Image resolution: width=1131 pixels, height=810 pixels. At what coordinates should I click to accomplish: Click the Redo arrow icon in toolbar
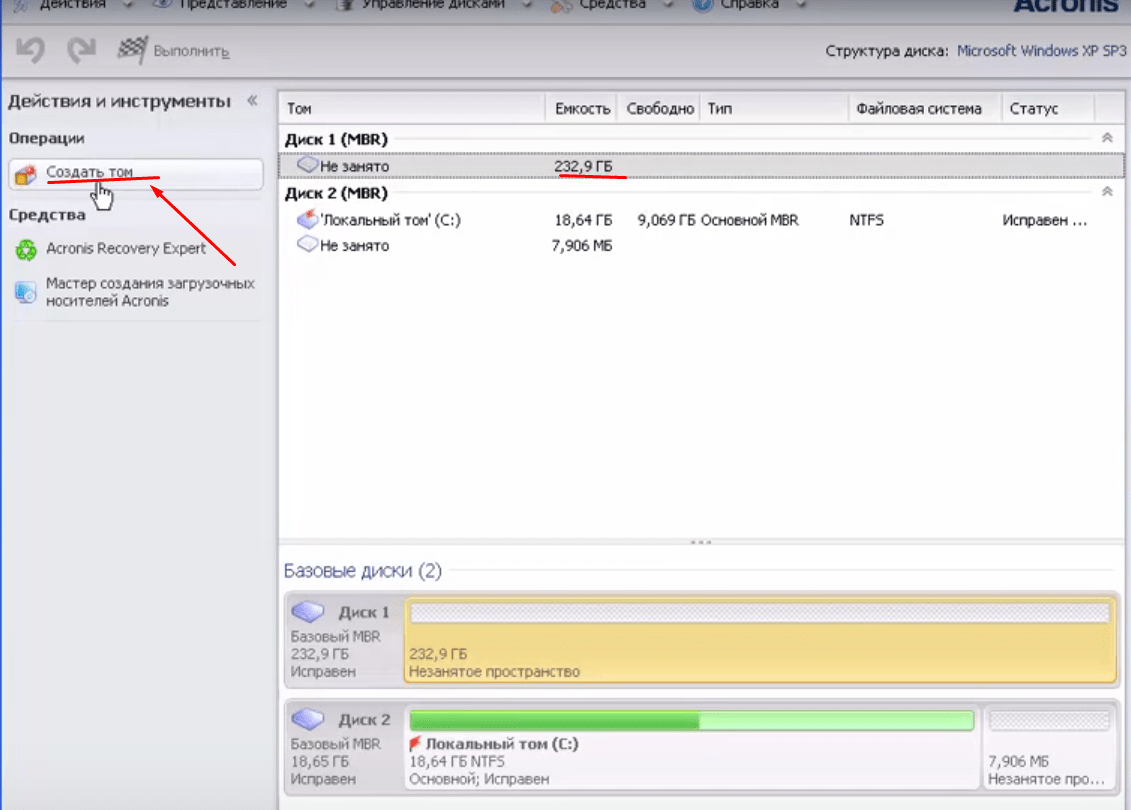coord(80,51)
